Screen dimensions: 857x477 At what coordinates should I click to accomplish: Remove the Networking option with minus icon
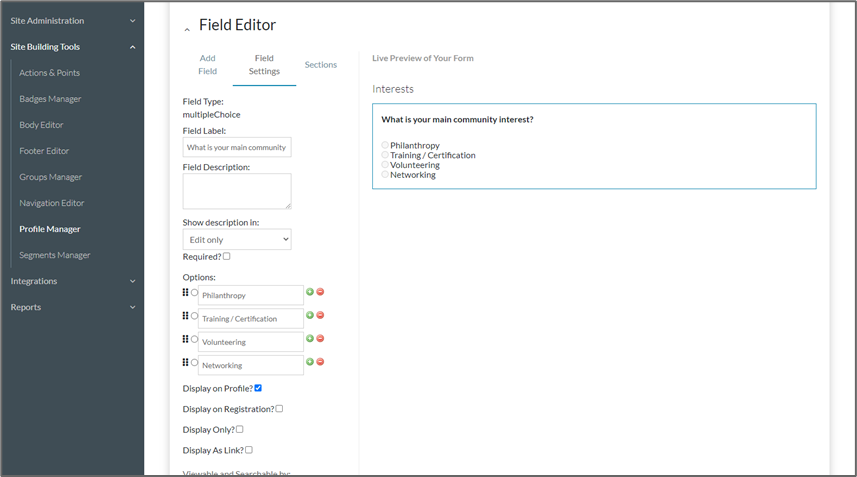point(320,362)
